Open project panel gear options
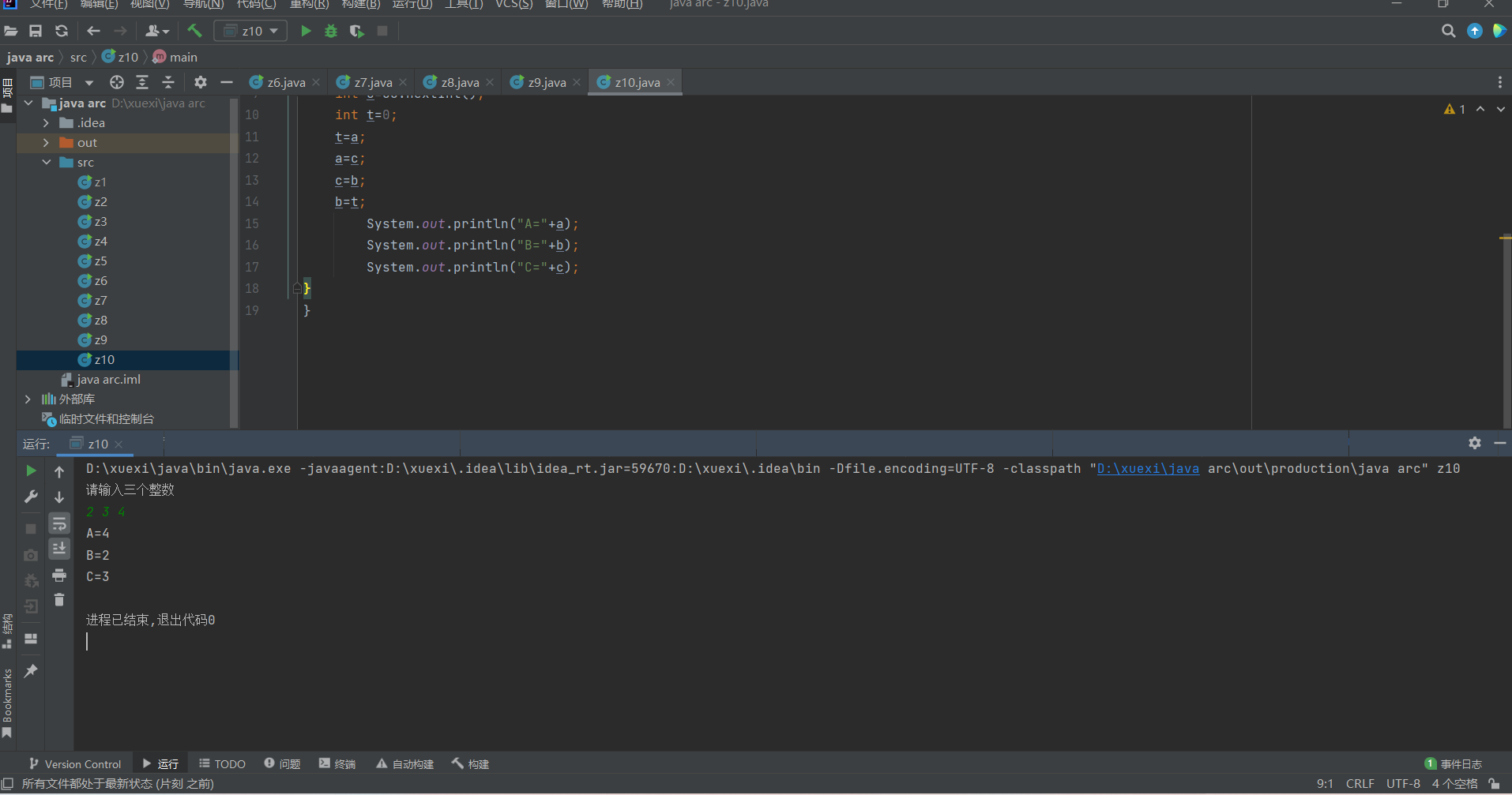This screenshot has width=1512, height=795. point(201,82)
